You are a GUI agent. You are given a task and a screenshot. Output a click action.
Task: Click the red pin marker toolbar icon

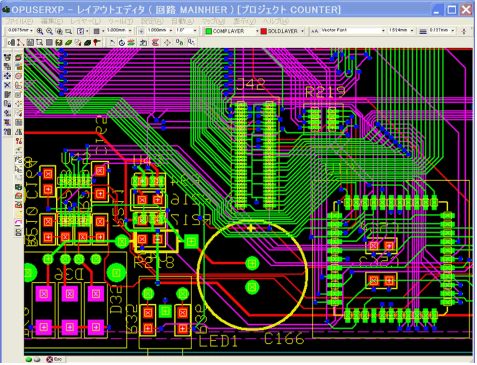coord(97,43)
